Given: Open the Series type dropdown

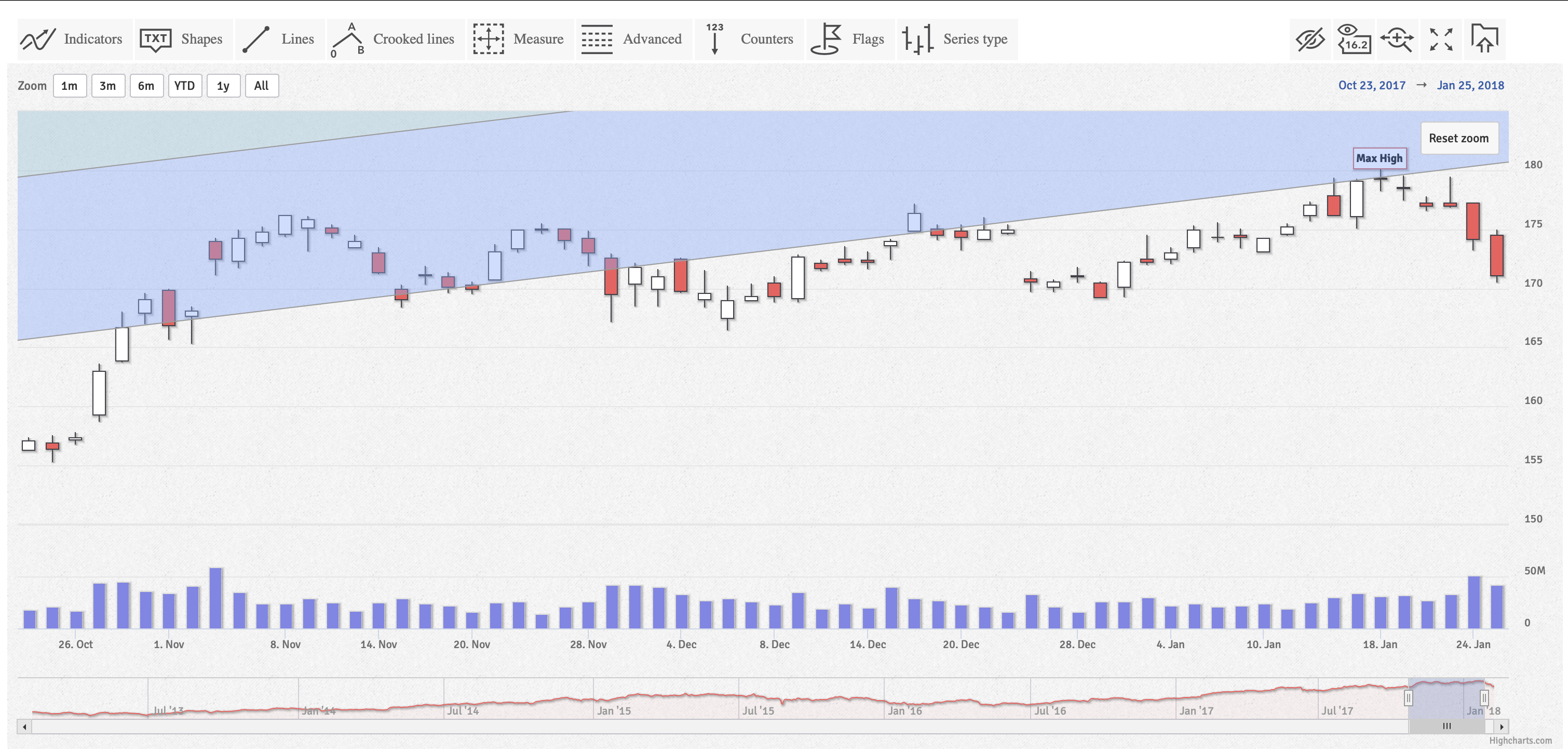Looking at the screenshot, I should coord(956,39).
